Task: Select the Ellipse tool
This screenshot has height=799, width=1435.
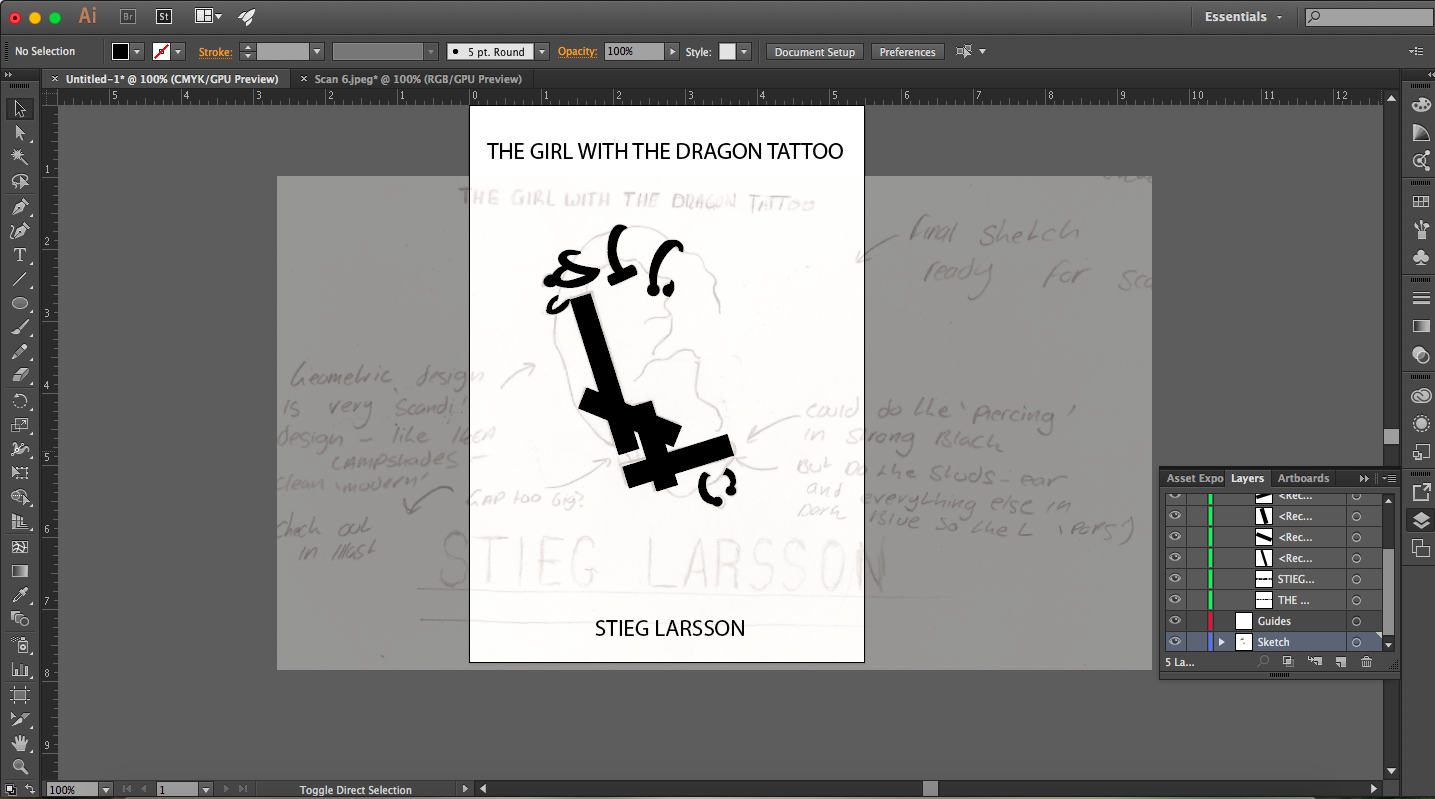Action: click(20, 303)
